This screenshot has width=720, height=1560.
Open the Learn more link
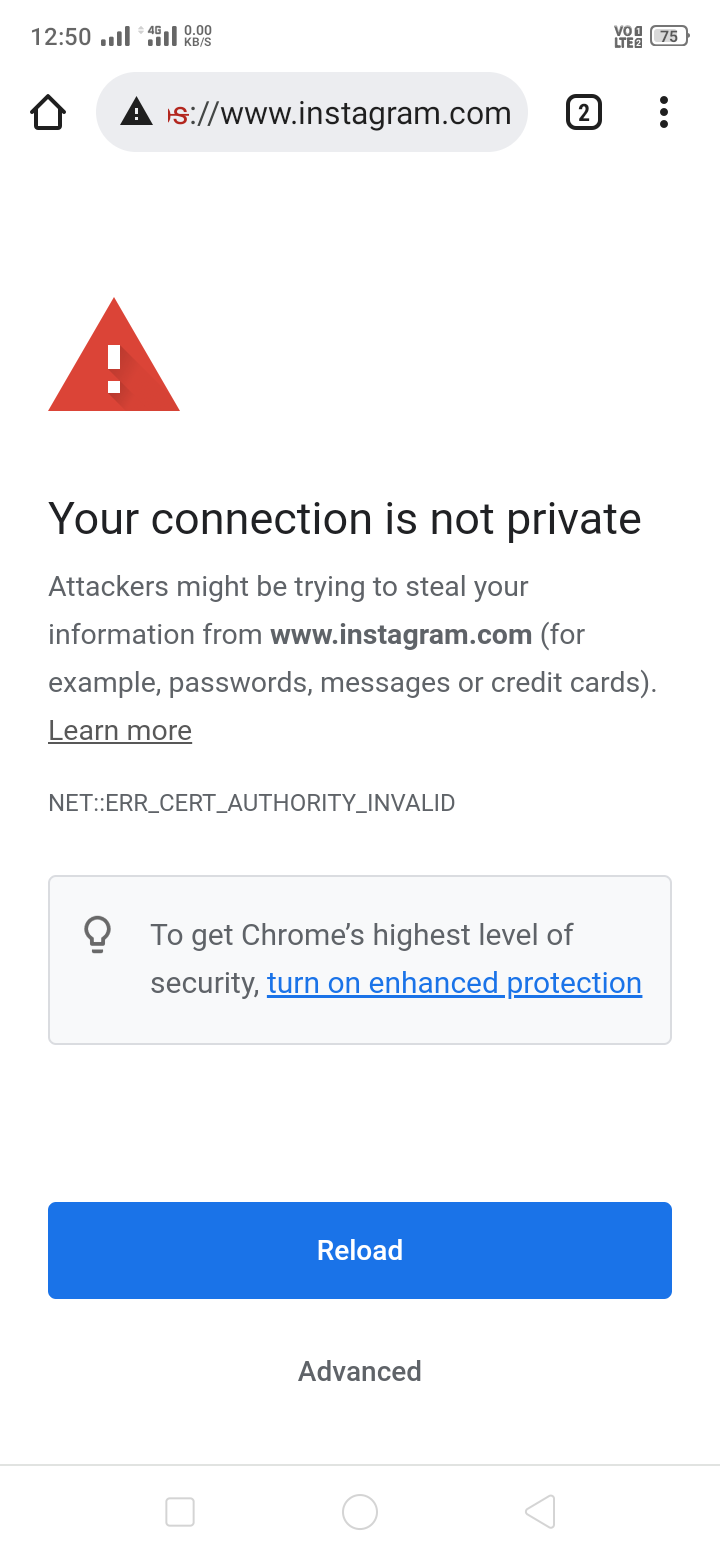[120, 731]
